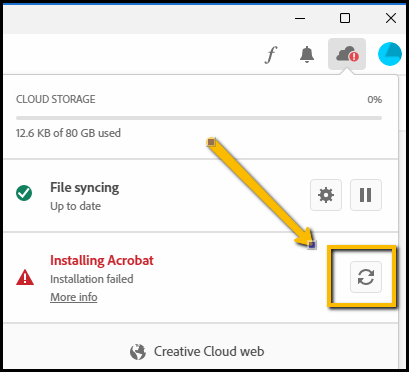This screenshot has height=372, width=409.
Task: Click the green File syncing checkmark
Action: click(24, 193)
